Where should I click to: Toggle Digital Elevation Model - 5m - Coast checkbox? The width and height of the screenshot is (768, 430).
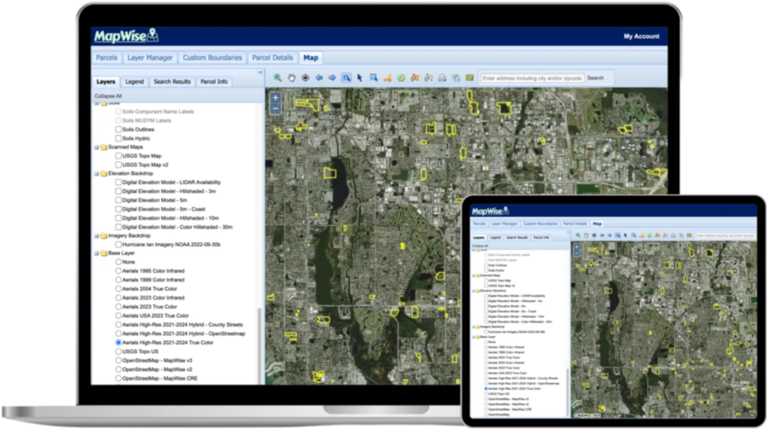pos(118,209)
